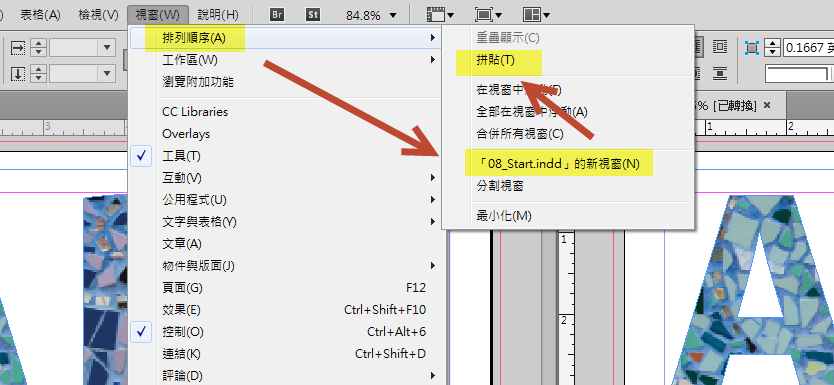Open the arrange documents icon menu
The image size is (834, 385).
[536, 15]
